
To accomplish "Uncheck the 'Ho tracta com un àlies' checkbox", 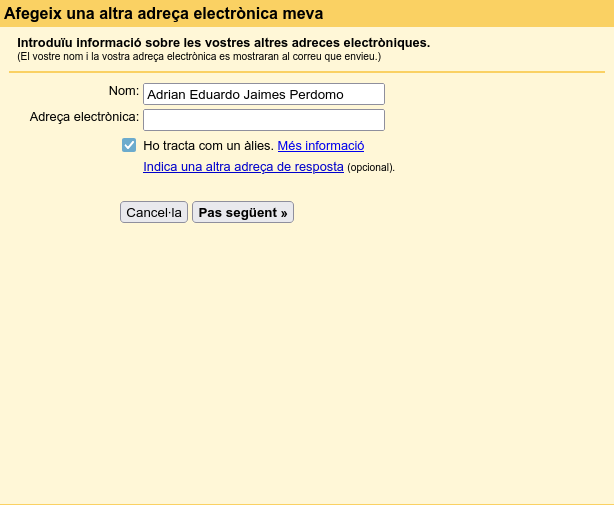I will click(x=129, y=145).
